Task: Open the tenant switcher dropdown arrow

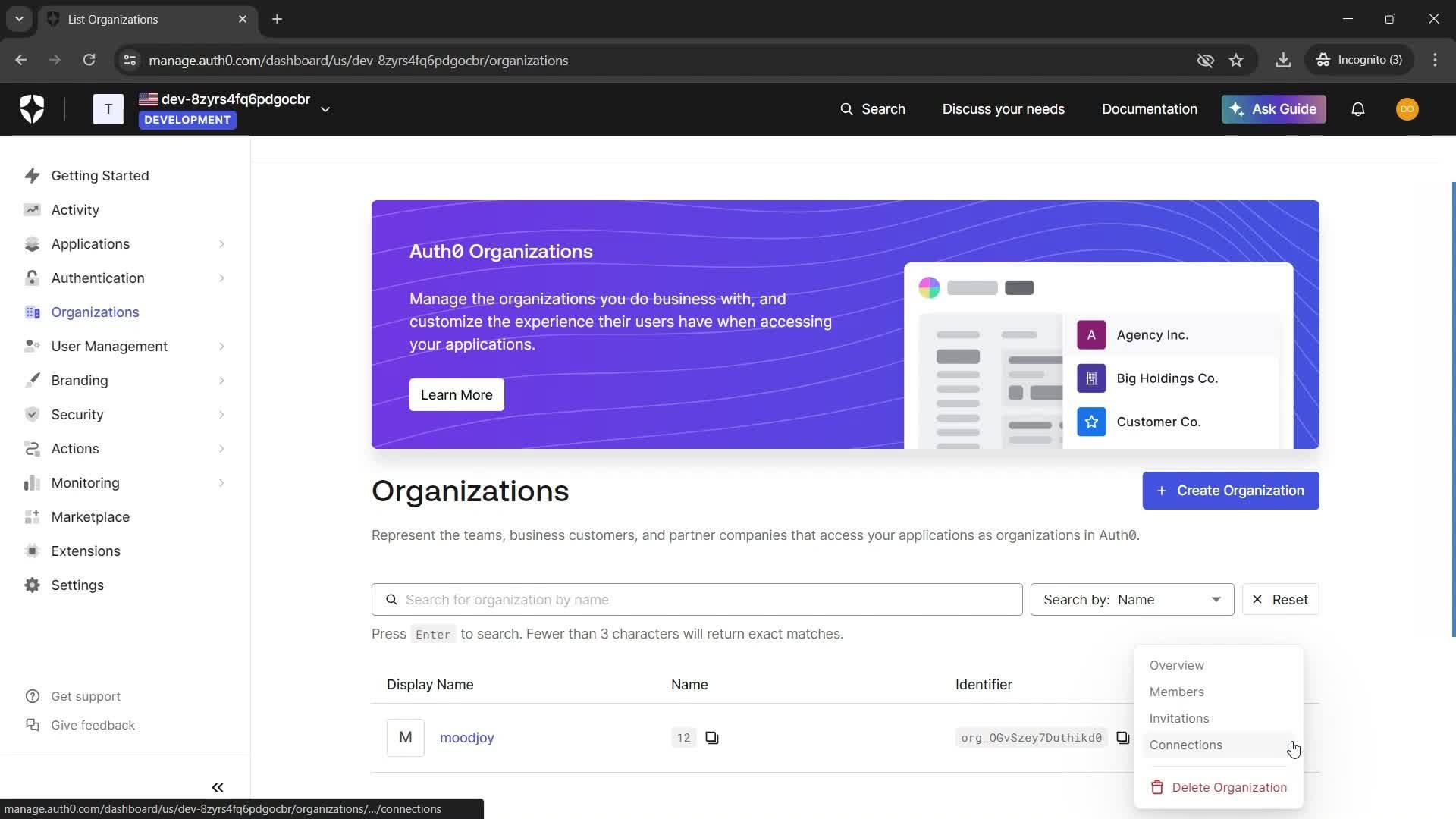Action: pos(325,109)
